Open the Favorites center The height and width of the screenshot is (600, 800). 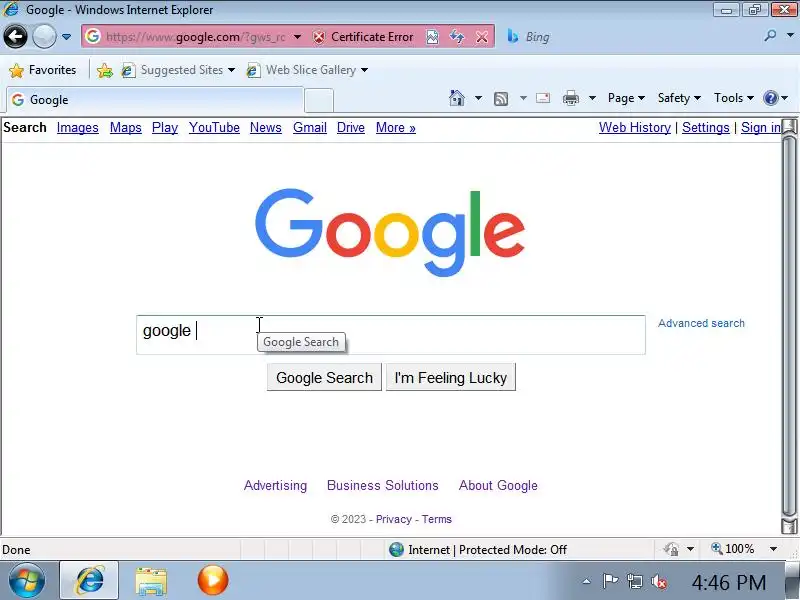pos(43,70)
